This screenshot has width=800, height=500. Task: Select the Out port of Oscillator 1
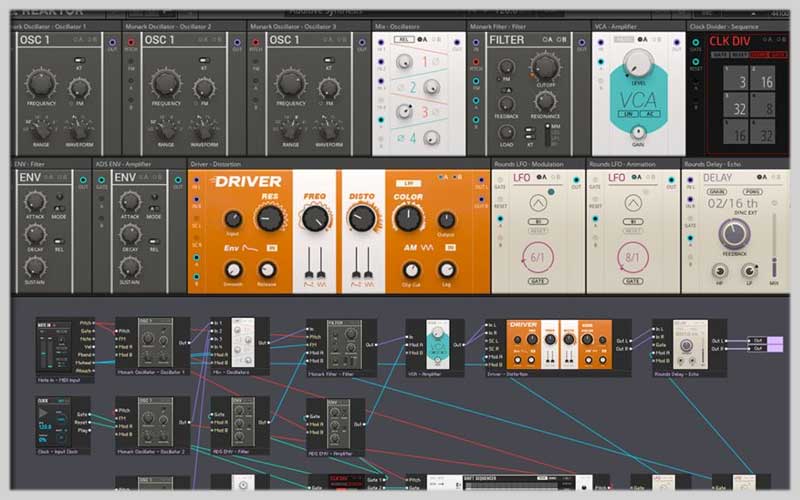[112, 42]
